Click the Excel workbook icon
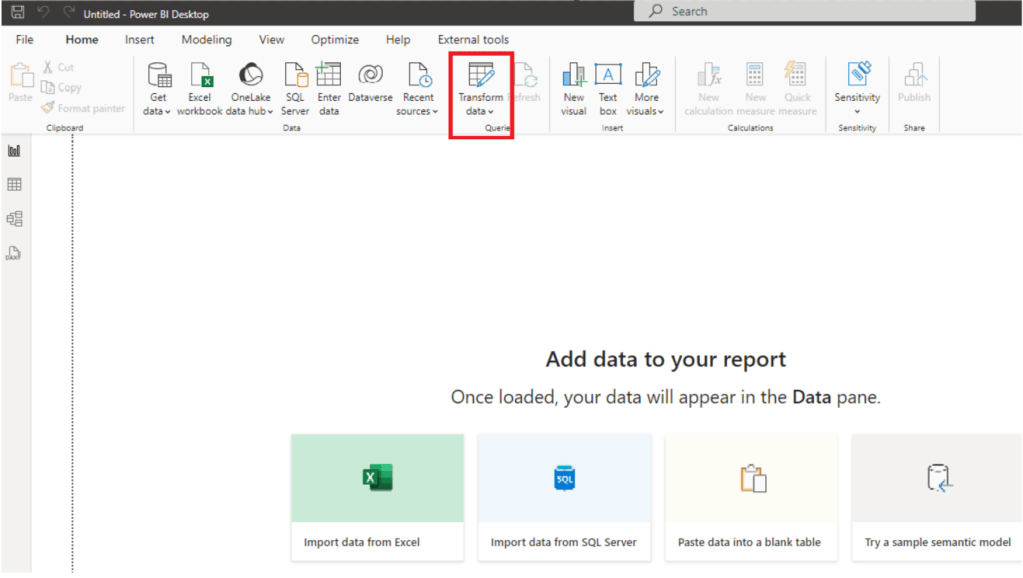Screen dimensions: 1023x578 point(200,76)
